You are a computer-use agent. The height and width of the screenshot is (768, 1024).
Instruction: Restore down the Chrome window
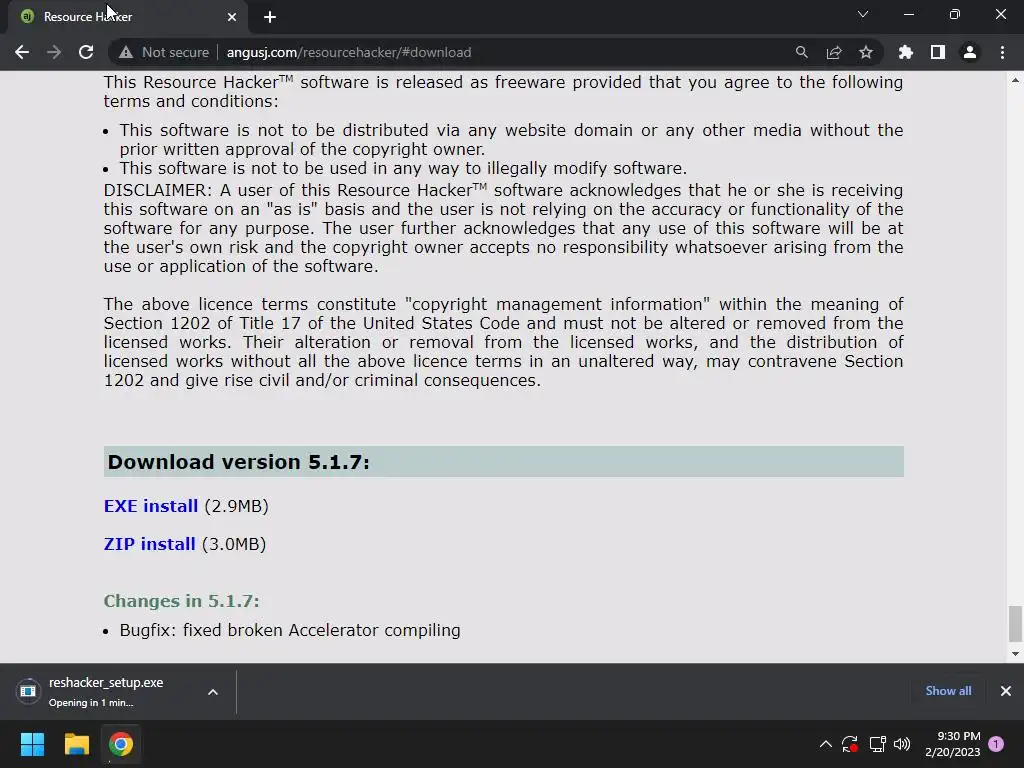pyautogui.click(x=955, y=14)
